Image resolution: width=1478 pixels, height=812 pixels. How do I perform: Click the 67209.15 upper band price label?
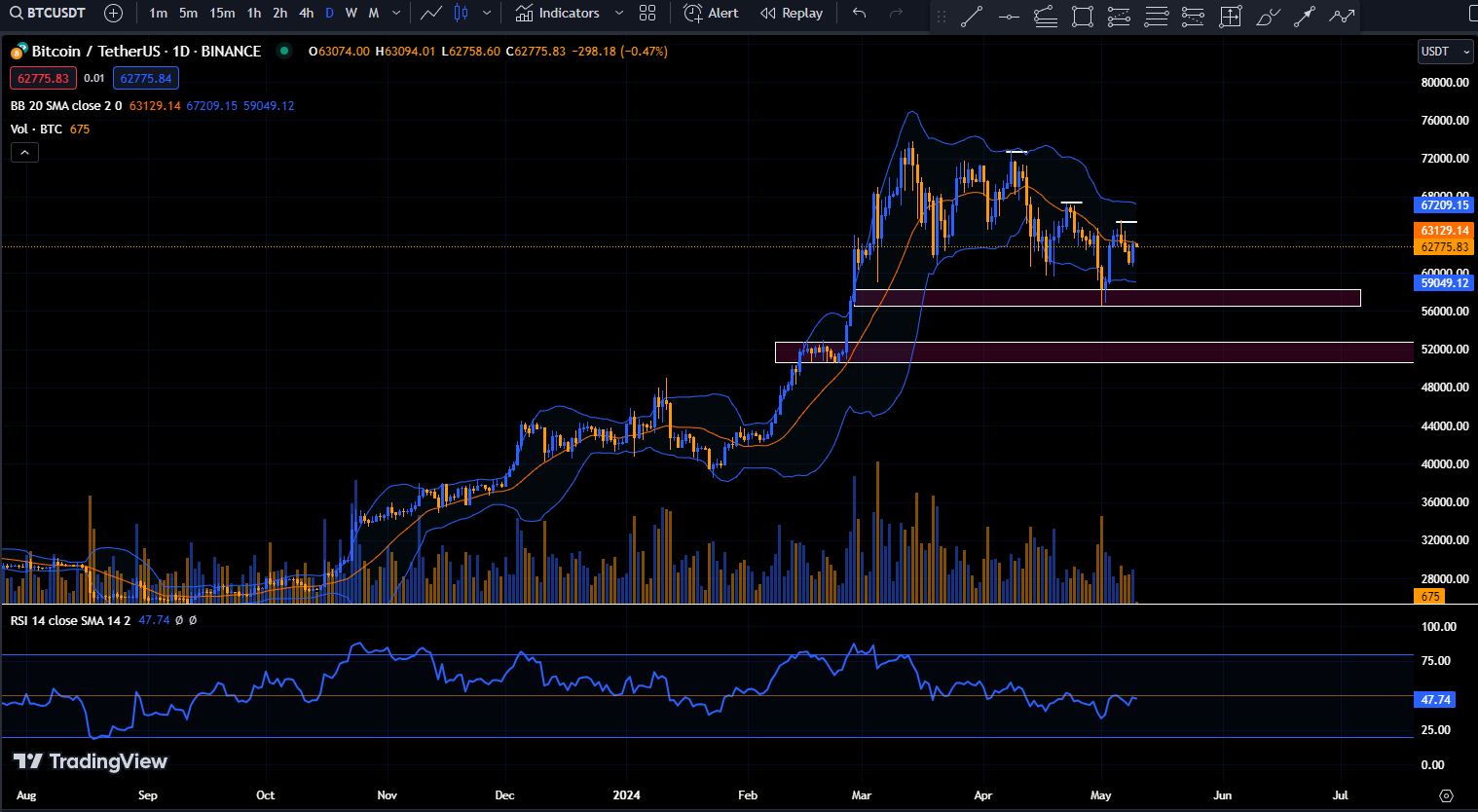click(1444, 204)
